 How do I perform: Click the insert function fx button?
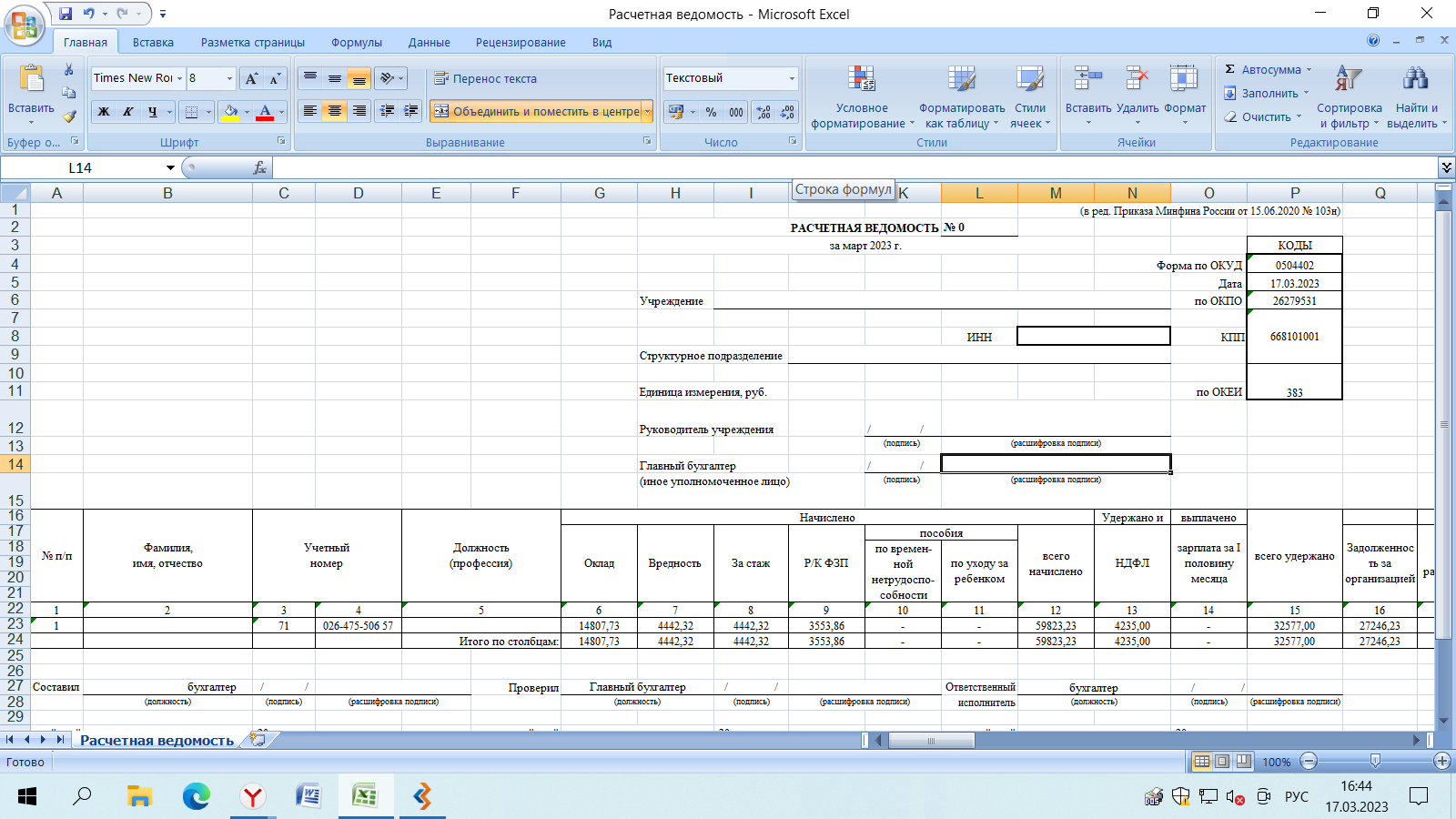(x=260, y=167)
